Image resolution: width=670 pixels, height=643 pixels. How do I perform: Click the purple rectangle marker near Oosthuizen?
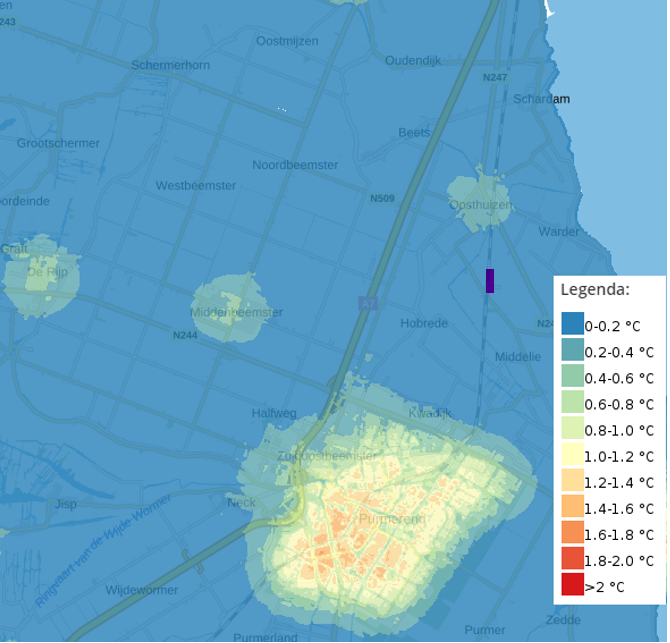490,281
